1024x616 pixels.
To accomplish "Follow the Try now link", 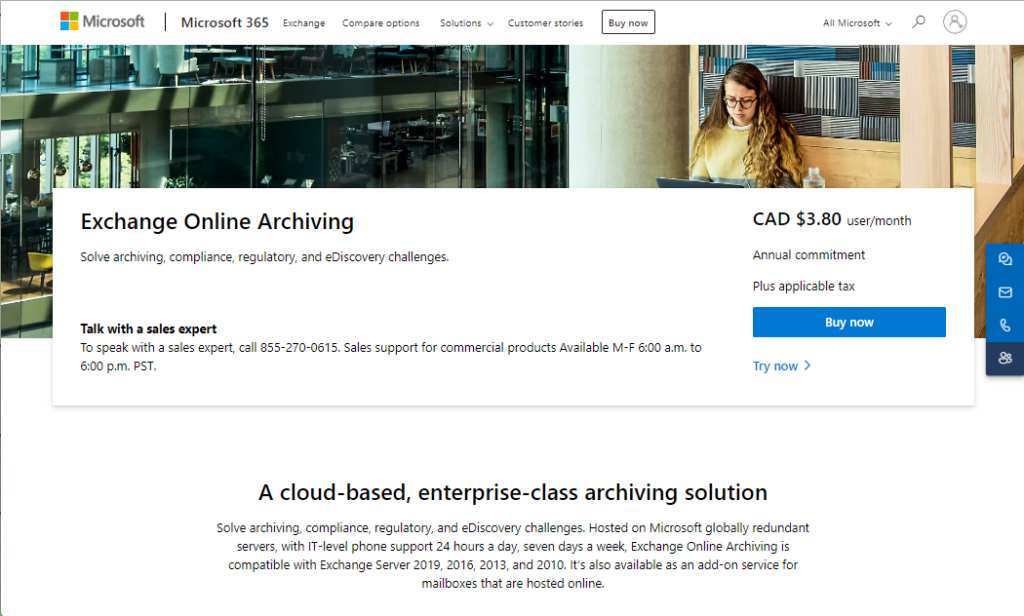I will [x=776, y=366].
